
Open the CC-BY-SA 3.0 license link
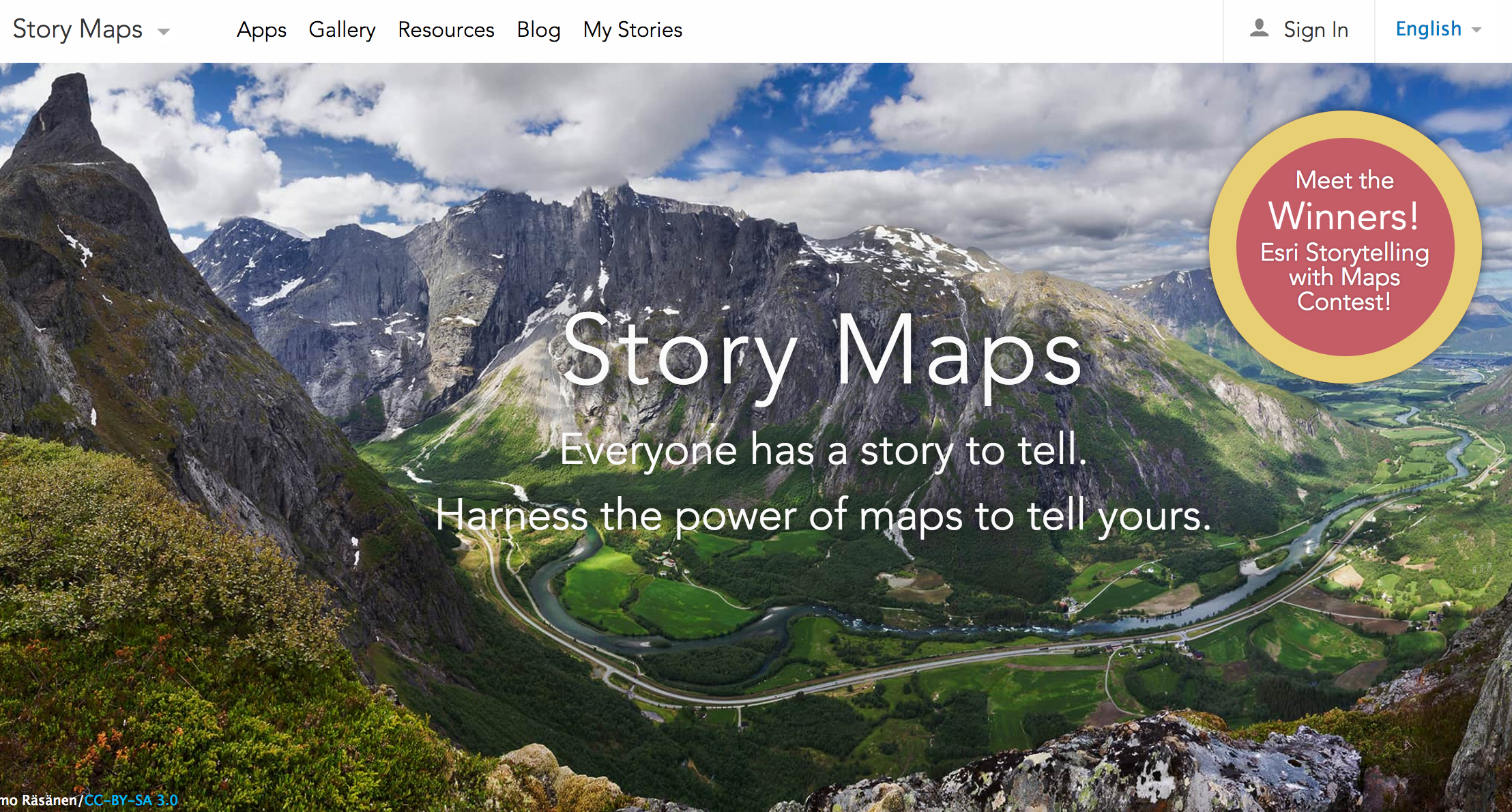pyautogui.click(x=130, y=800)
